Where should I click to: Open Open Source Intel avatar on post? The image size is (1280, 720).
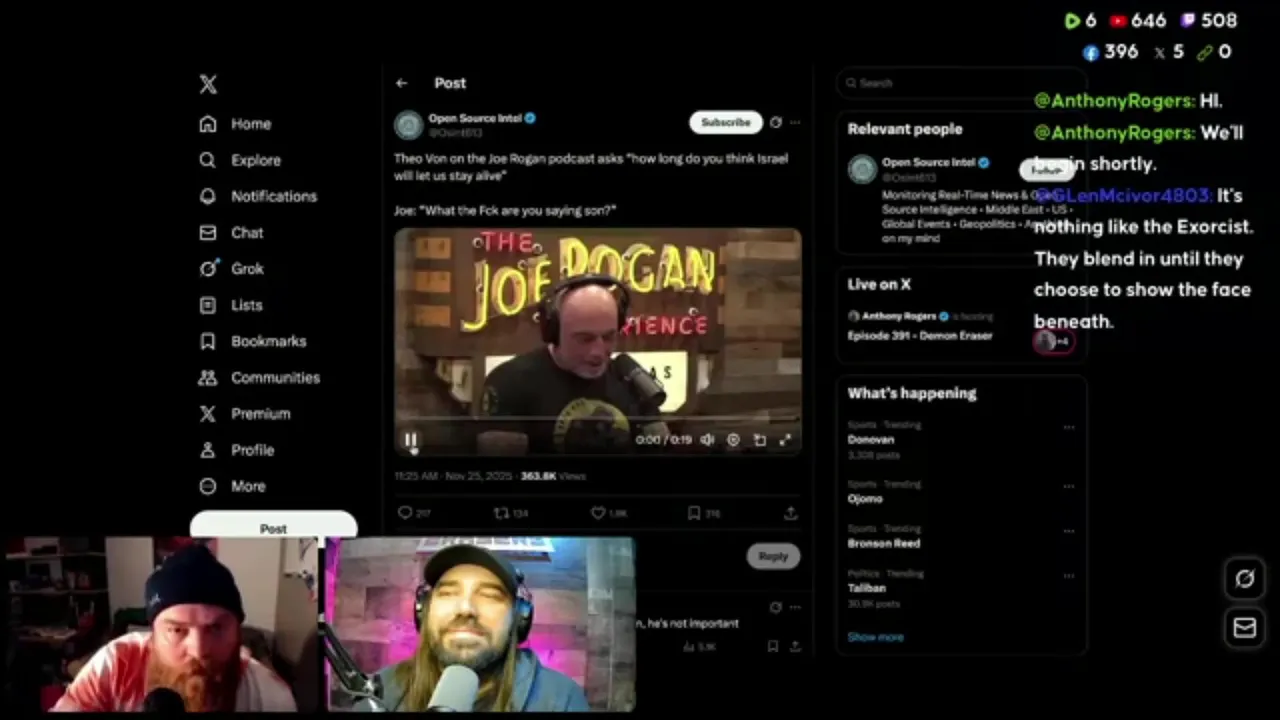point(408,125)
